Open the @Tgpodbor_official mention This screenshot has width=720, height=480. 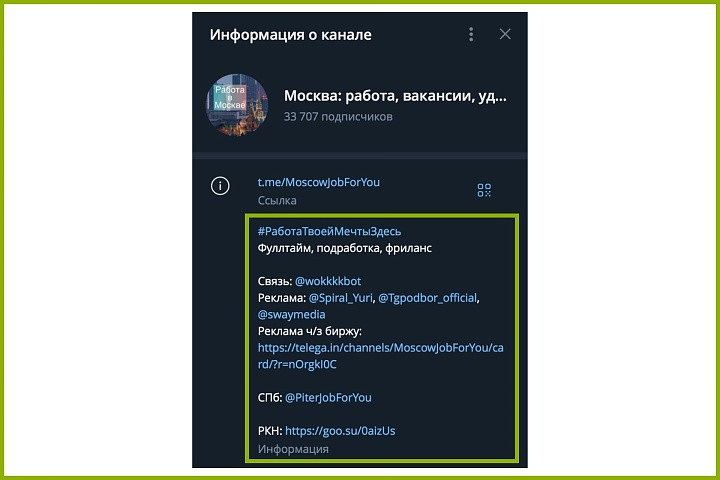click(428, 298)
